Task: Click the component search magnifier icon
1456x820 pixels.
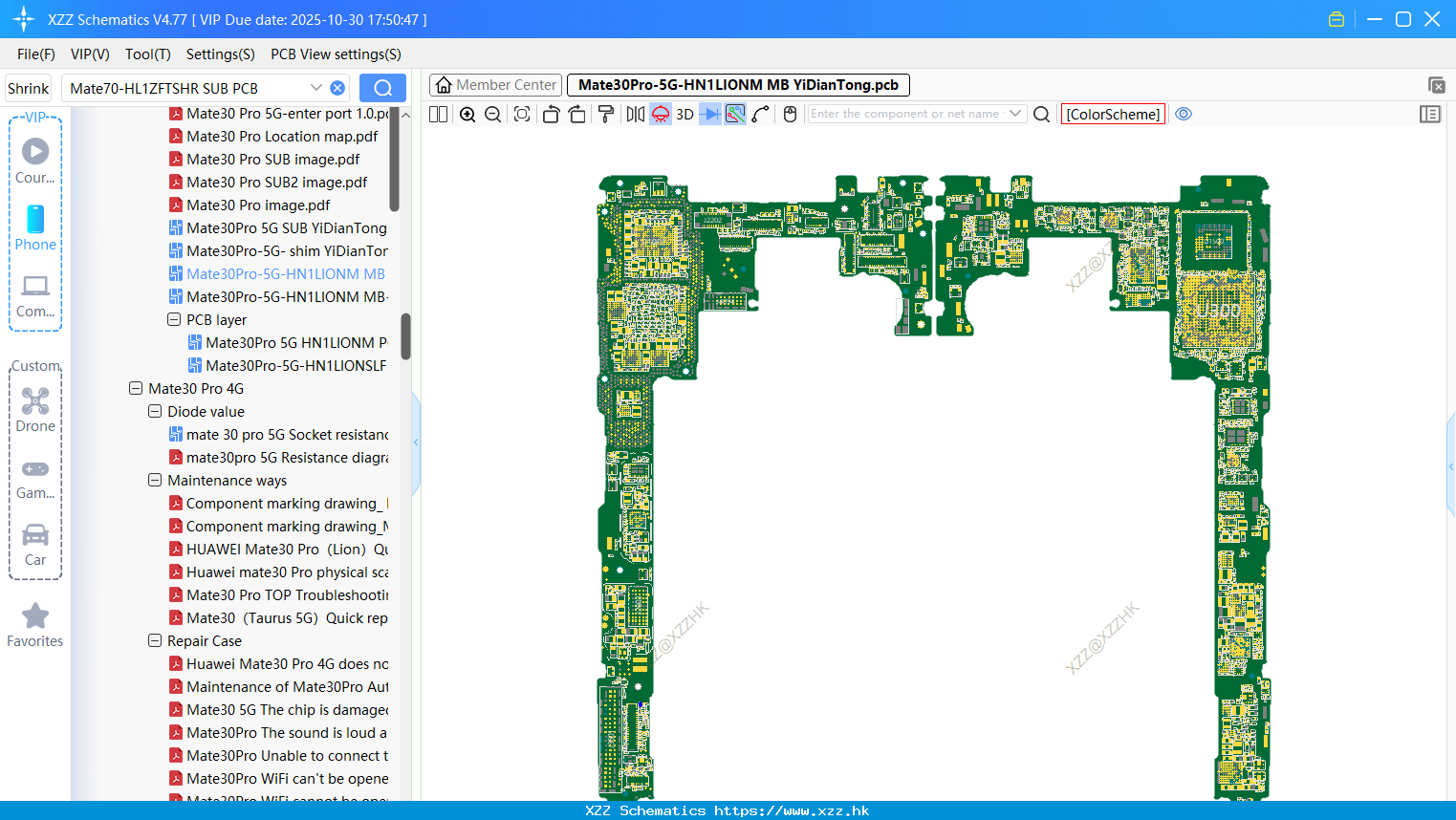Action: coord(1042,114)
